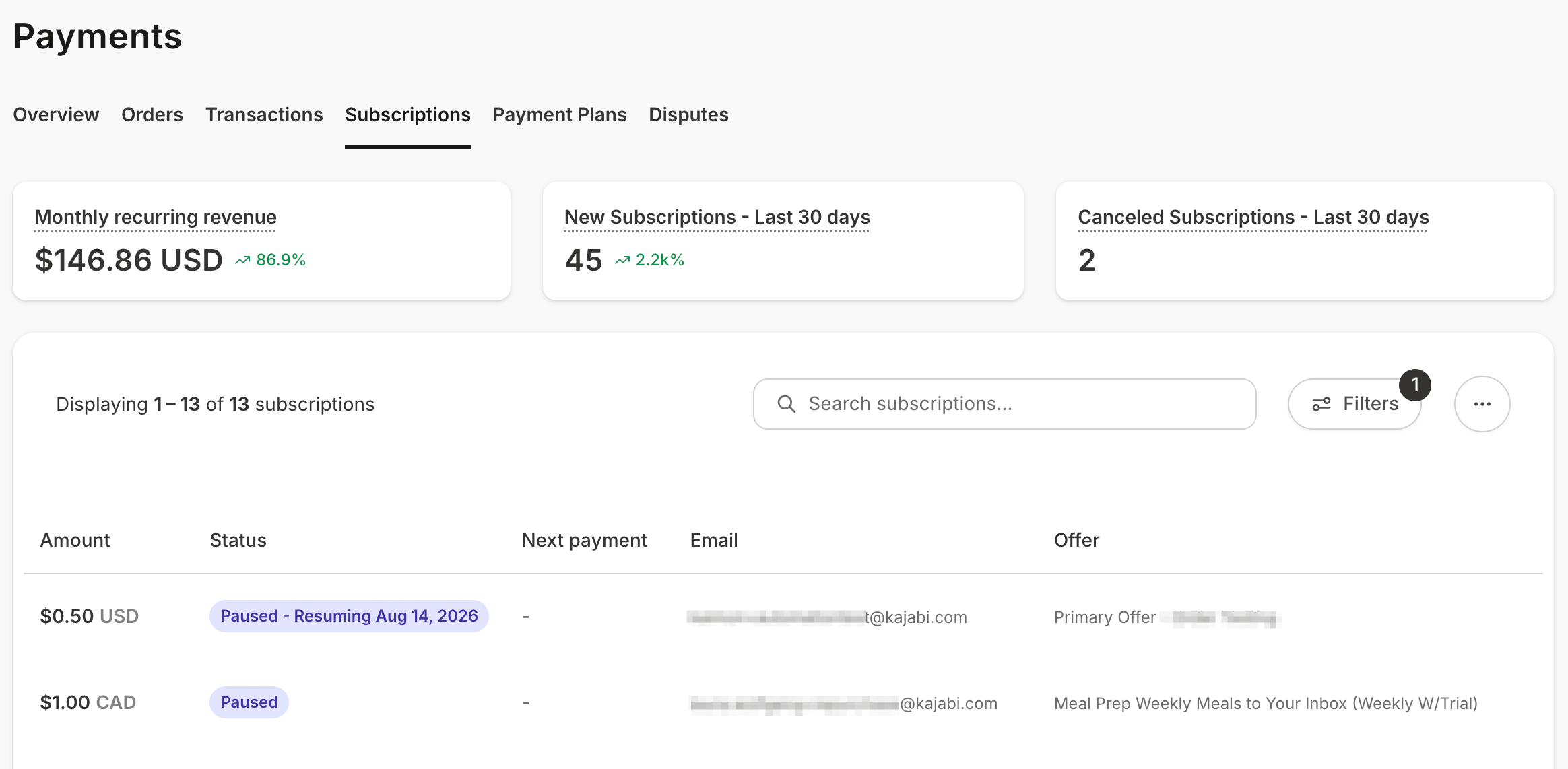This screenshot has height=769, width=1568.
Task: Go to the Payment Plans tab
Action: (560, 115)
